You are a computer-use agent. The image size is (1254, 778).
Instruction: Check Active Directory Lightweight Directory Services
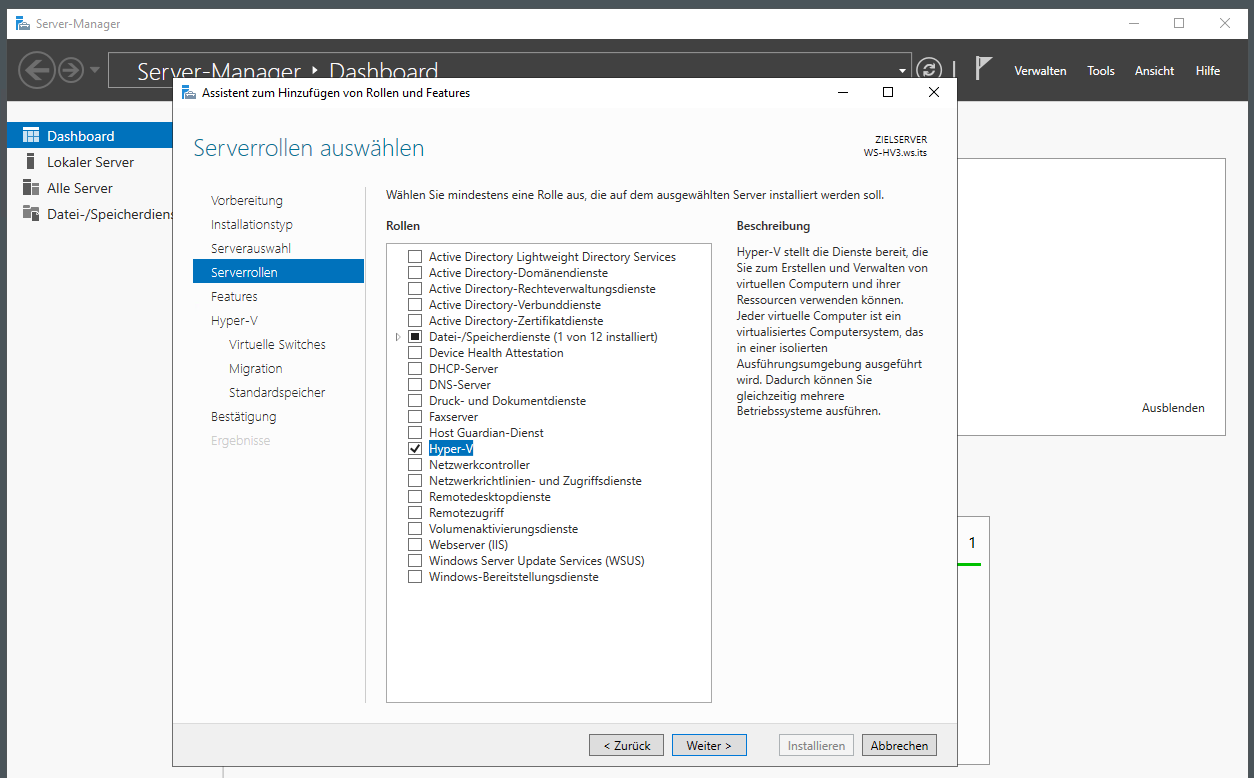coord(415,257)
